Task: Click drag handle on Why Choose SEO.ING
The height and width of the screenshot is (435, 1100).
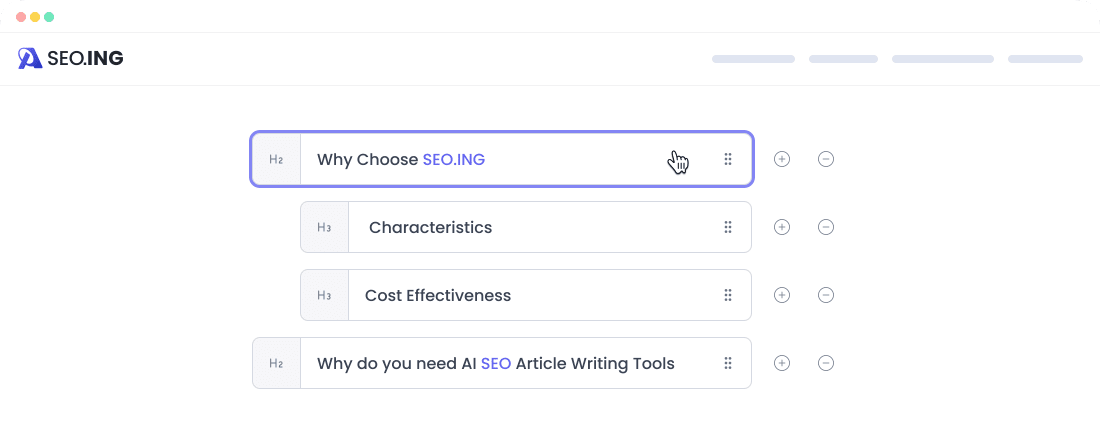Action: coord(728,159)
